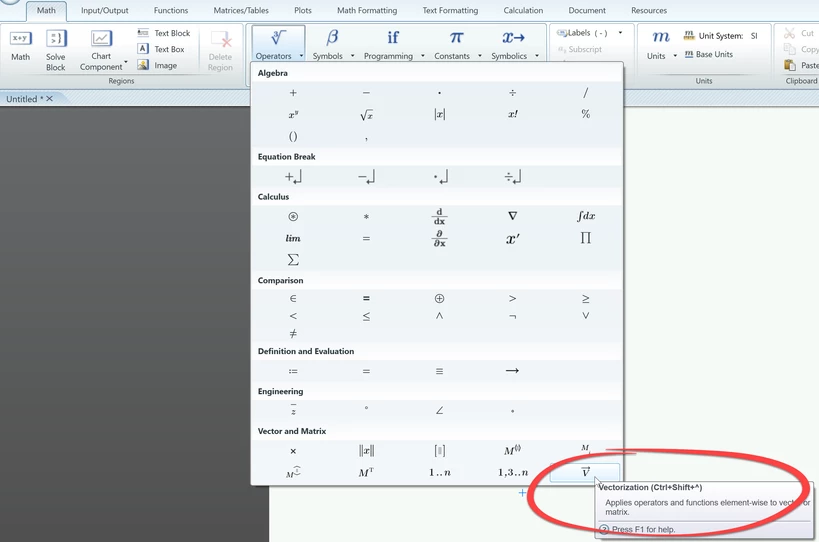Viewport: 819px width, 542px height.
Task: Insert the summation Σ operator
Action: click(x=293, y=260)
